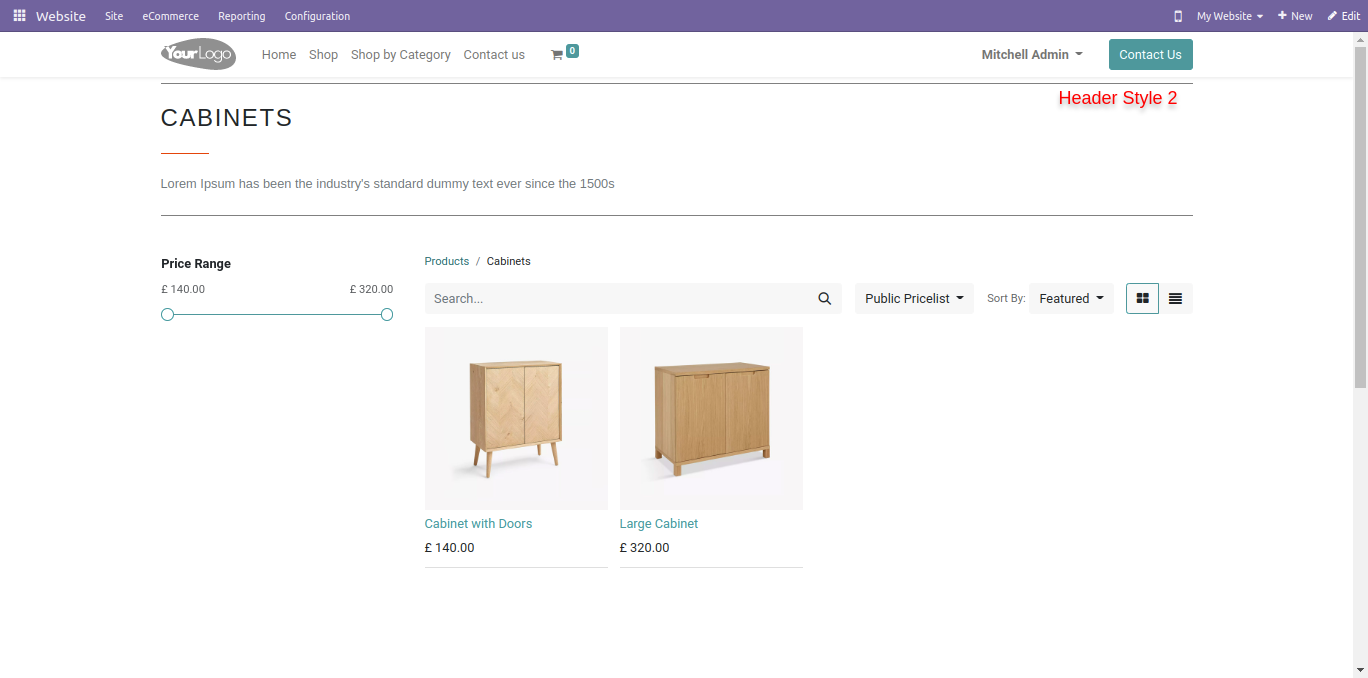The image size is (1368, 678).
Task: Click the YourLogo site logo
Action: coord(198,54)
